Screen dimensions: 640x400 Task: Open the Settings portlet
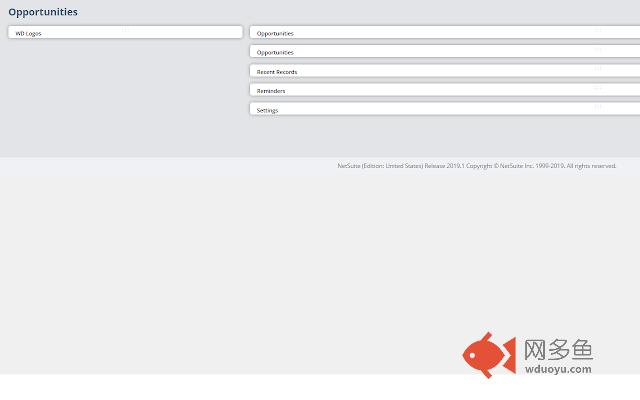tap(445, 109)
